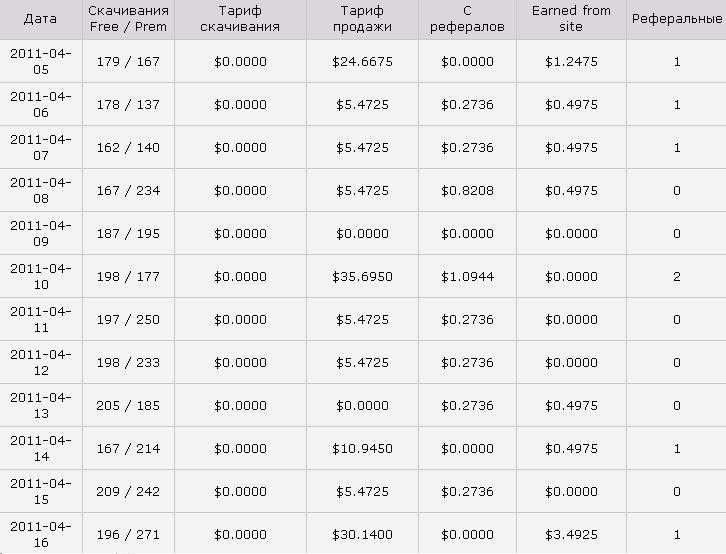Select the 178 / 137 downloads cell

pyautogui.click(x=128, y=105)
